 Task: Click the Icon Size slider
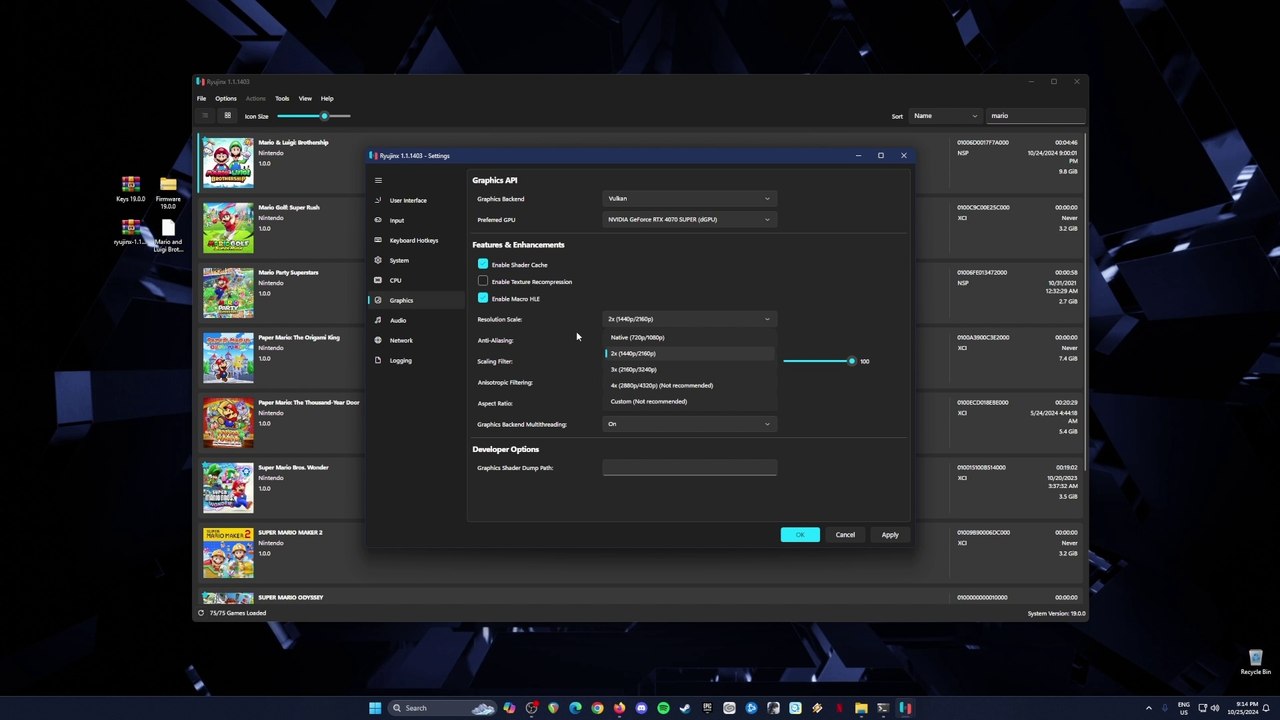coord(314,116)
